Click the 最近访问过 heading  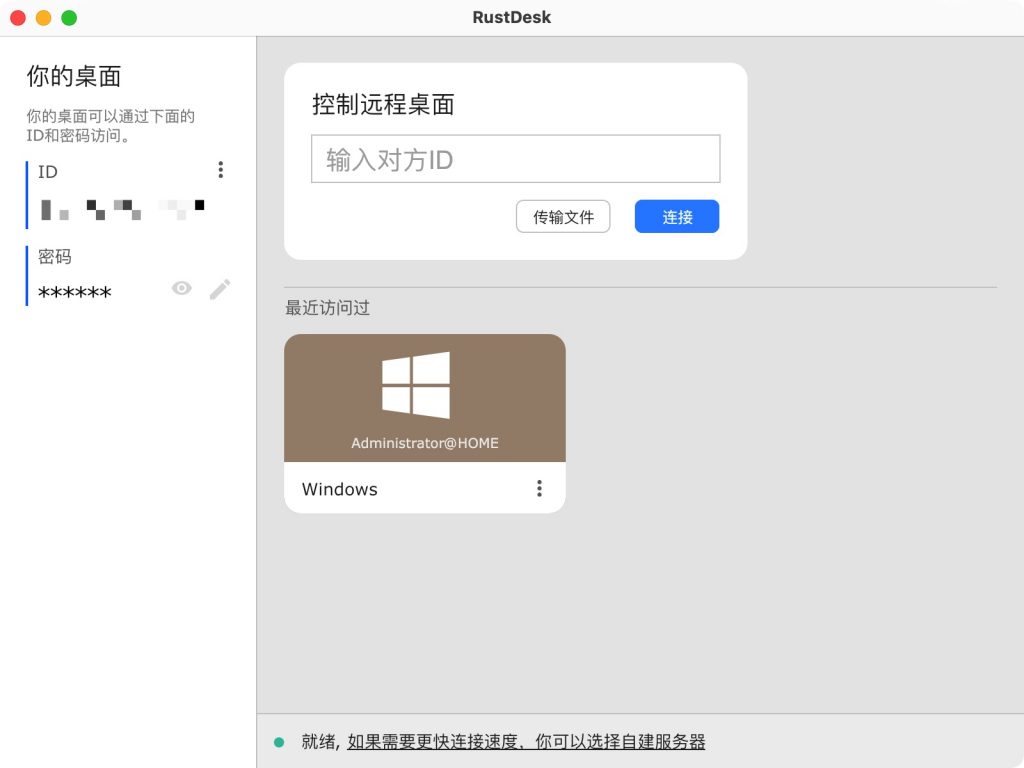[x=327, y=308]
